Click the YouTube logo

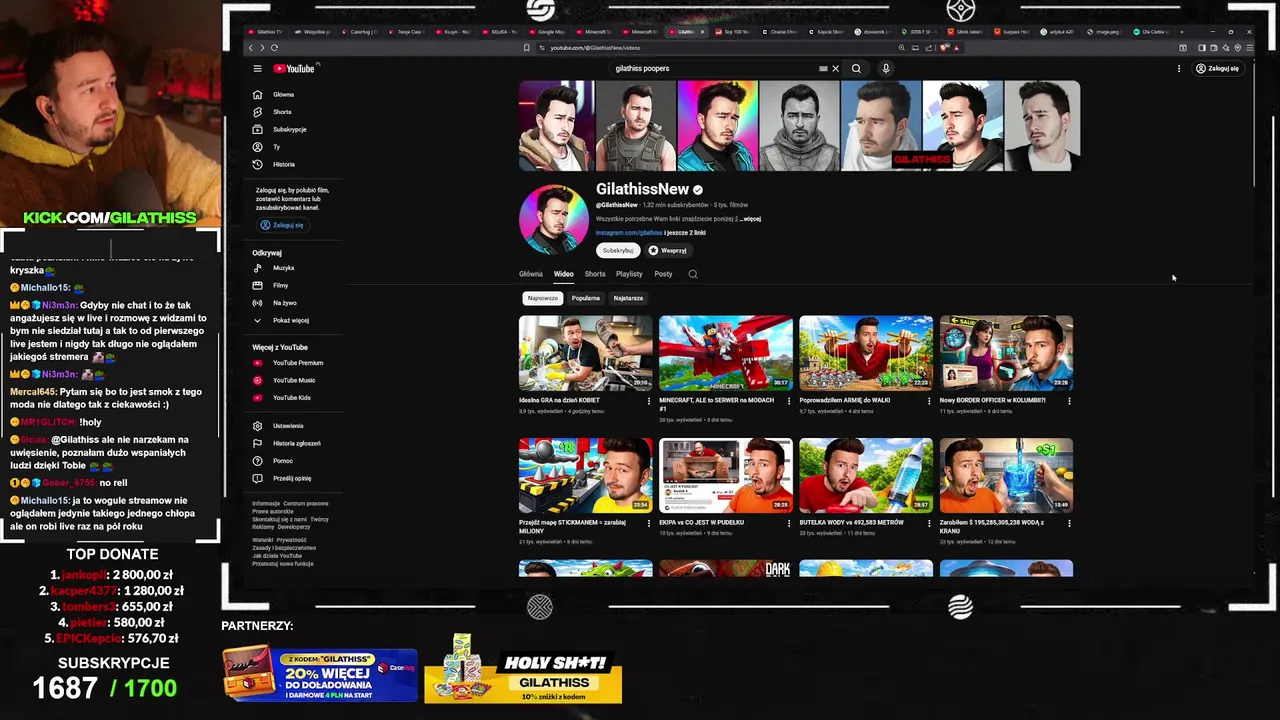295,69
